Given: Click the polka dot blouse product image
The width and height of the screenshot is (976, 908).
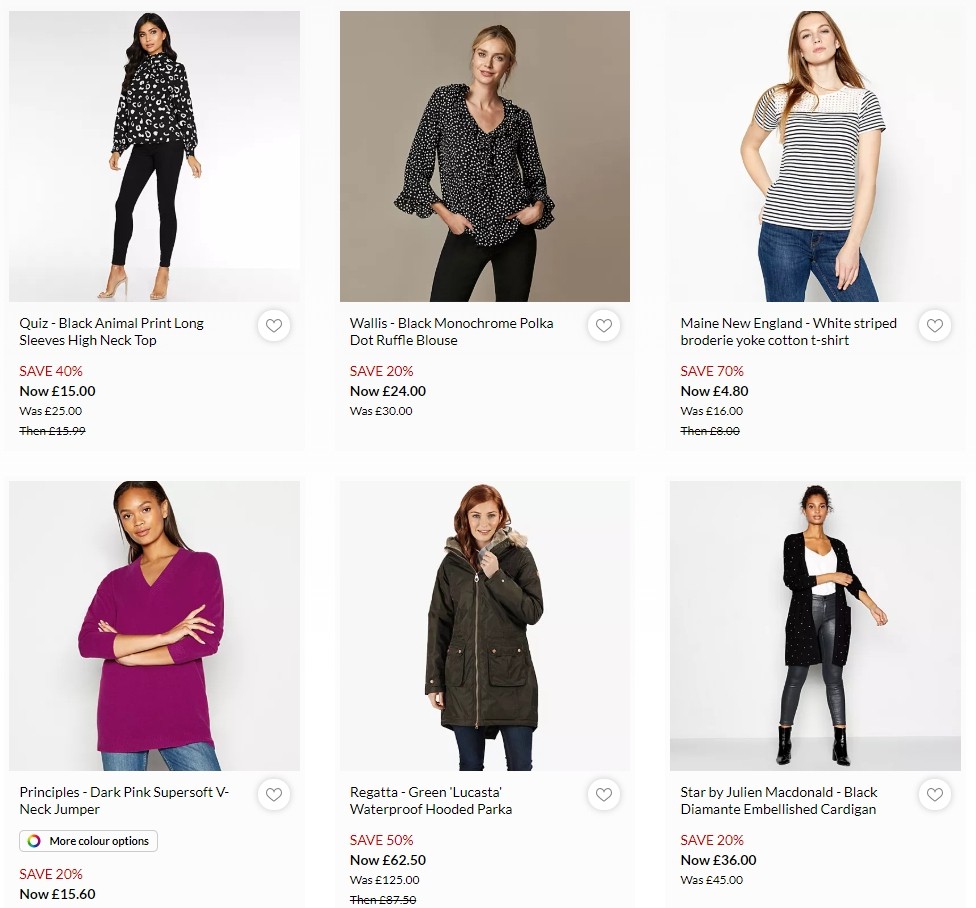Looking at the screenshot, I should tap(484, 156).
